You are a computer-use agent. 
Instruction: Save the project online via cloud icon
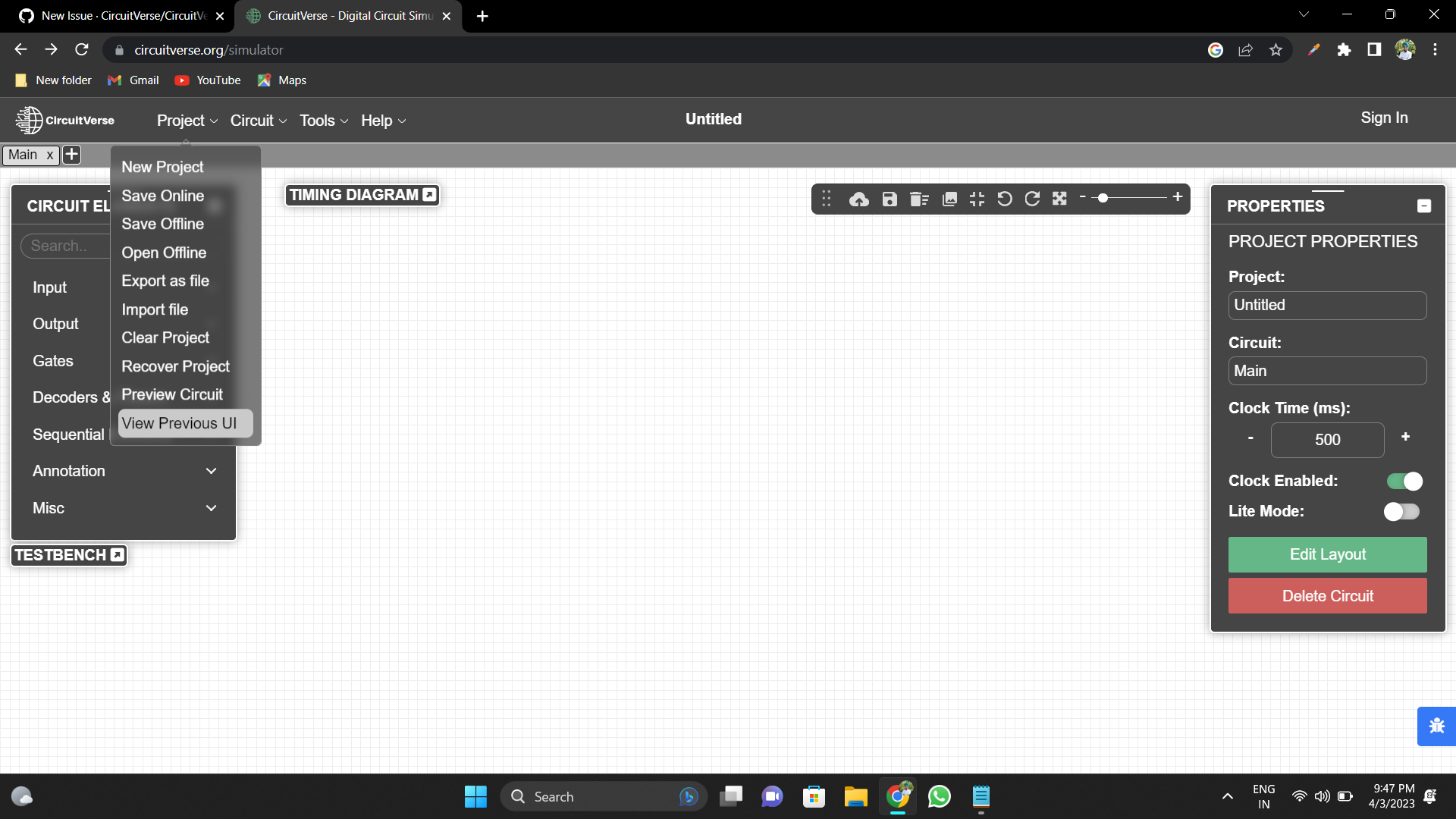859,199
